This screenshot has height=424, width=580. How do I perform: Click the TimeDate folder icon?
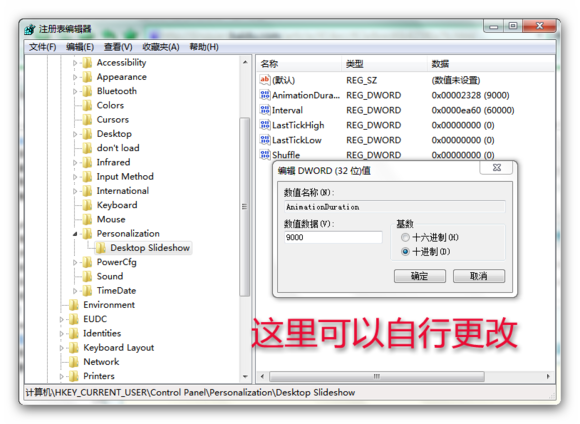(87, 290)
